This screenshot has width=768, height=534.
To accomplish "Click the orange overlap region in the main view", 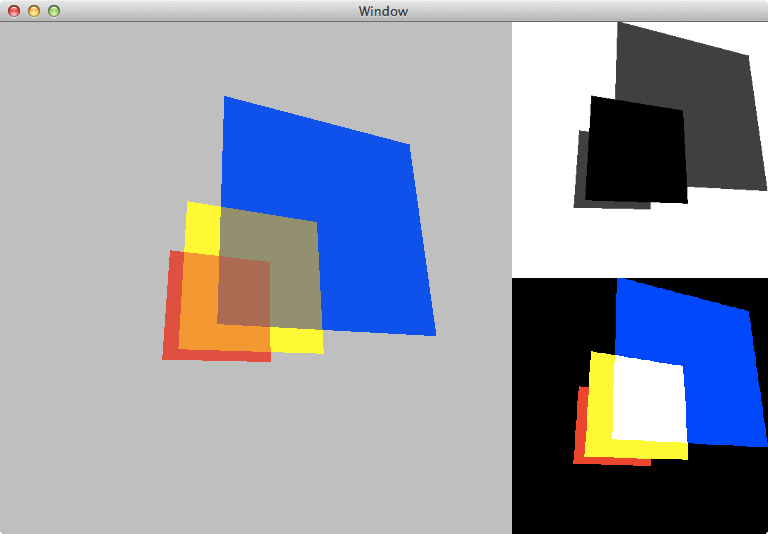I will click(x=198, y=301).
